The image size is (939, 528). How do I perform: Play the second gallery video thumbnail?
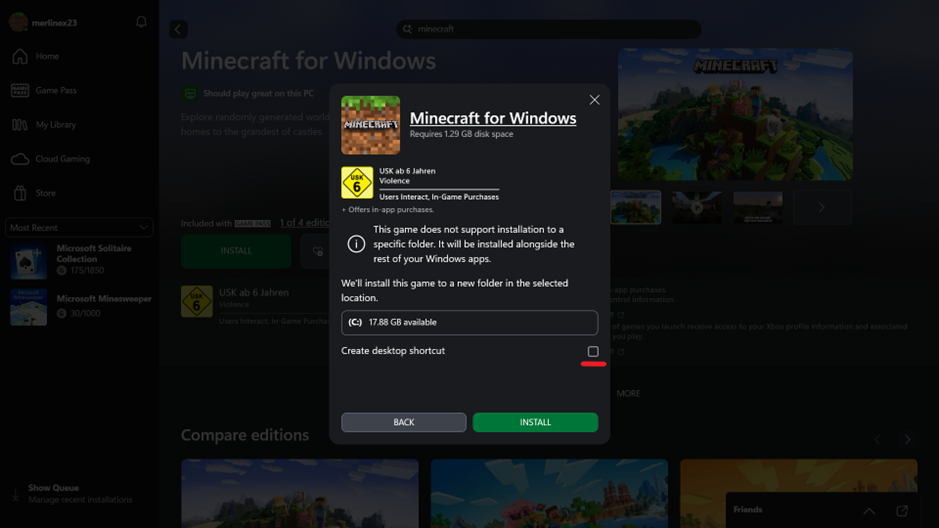click(696, 207)
